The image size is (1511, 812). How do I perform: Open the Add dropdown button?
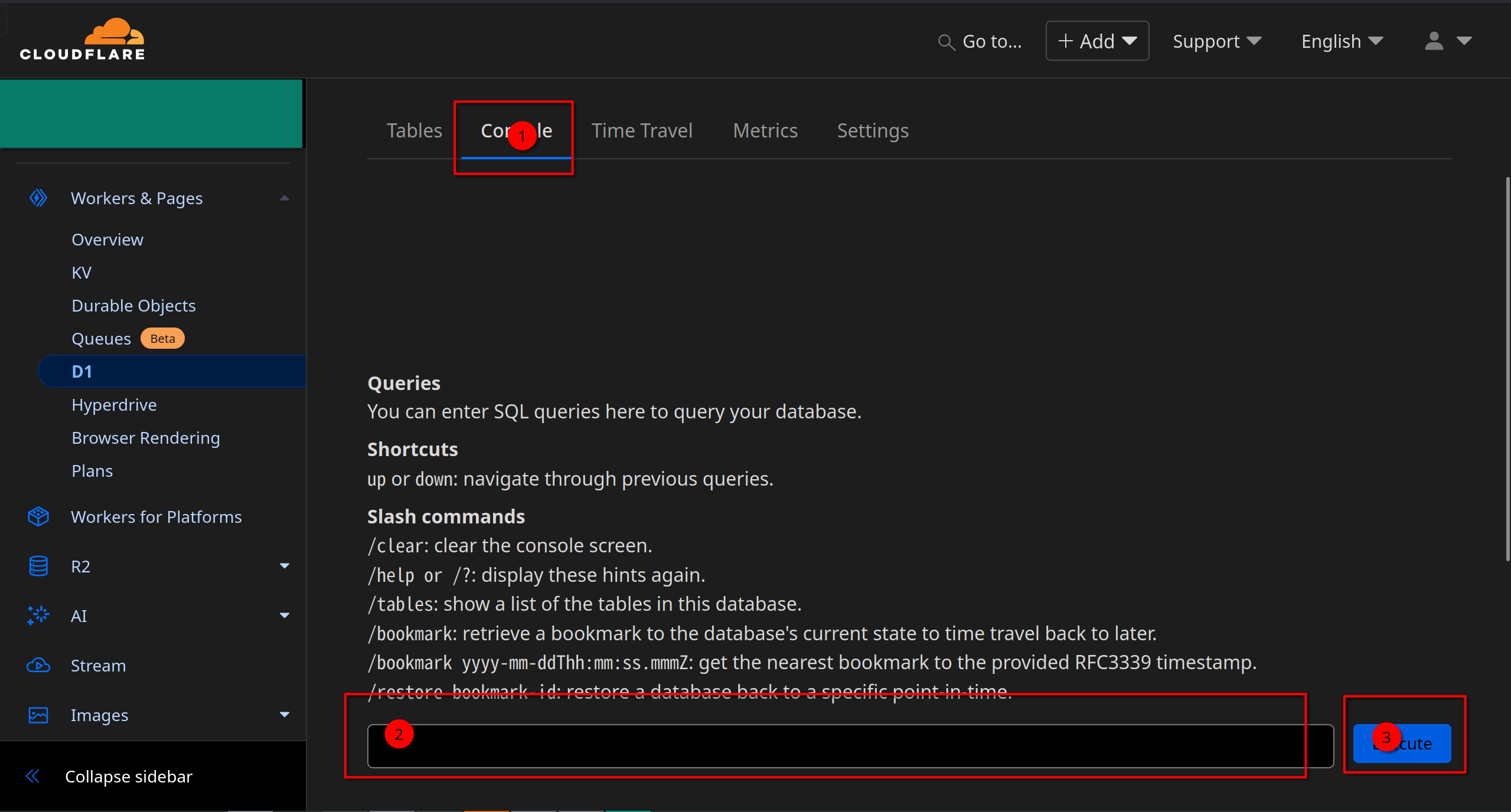point(1097,41)
